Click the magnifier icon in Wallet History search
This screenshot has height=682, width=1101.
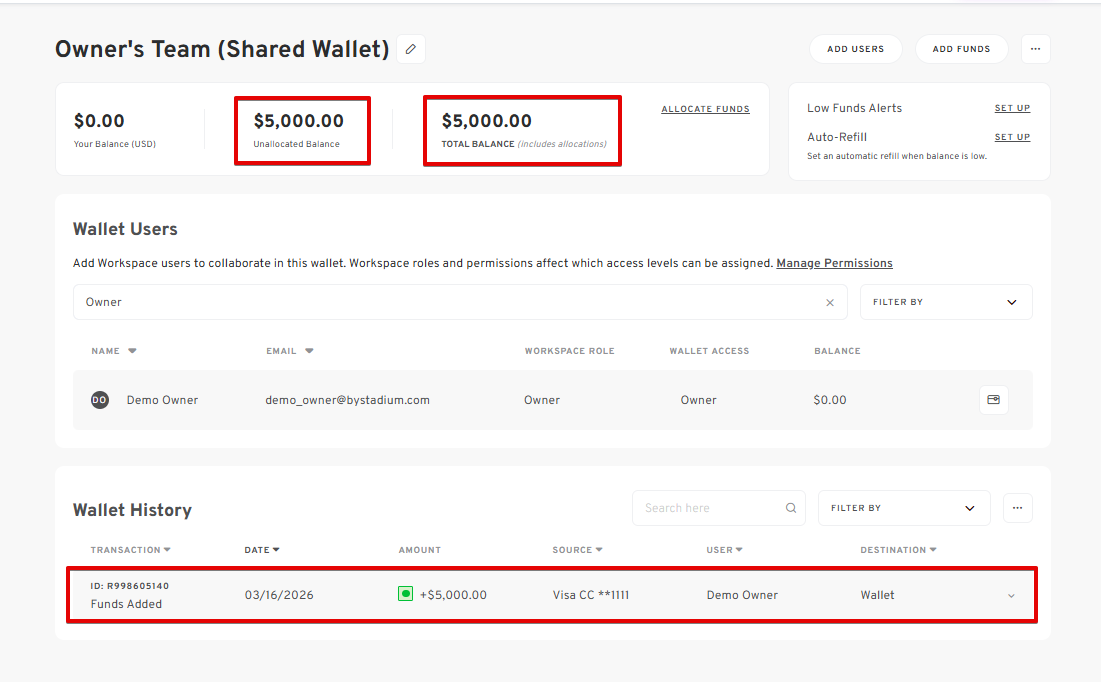[x=791, y=508]
